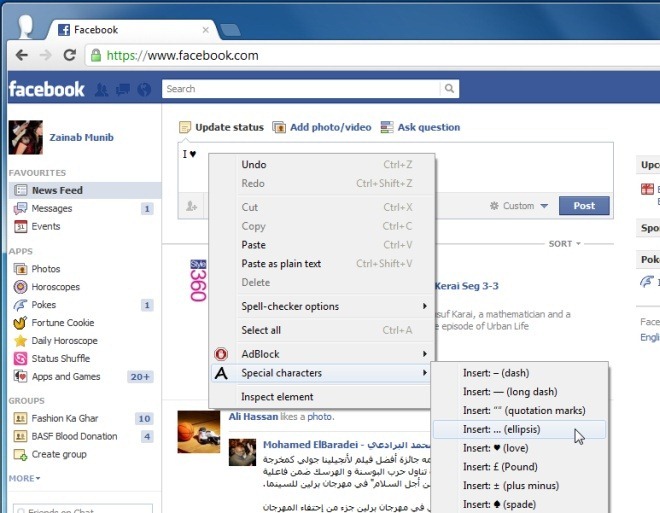This screenshot has height=513, width=660.
Task: Open Mohamed ElBaradei page link
Action: pyautogui.click(x=346, y=445)
